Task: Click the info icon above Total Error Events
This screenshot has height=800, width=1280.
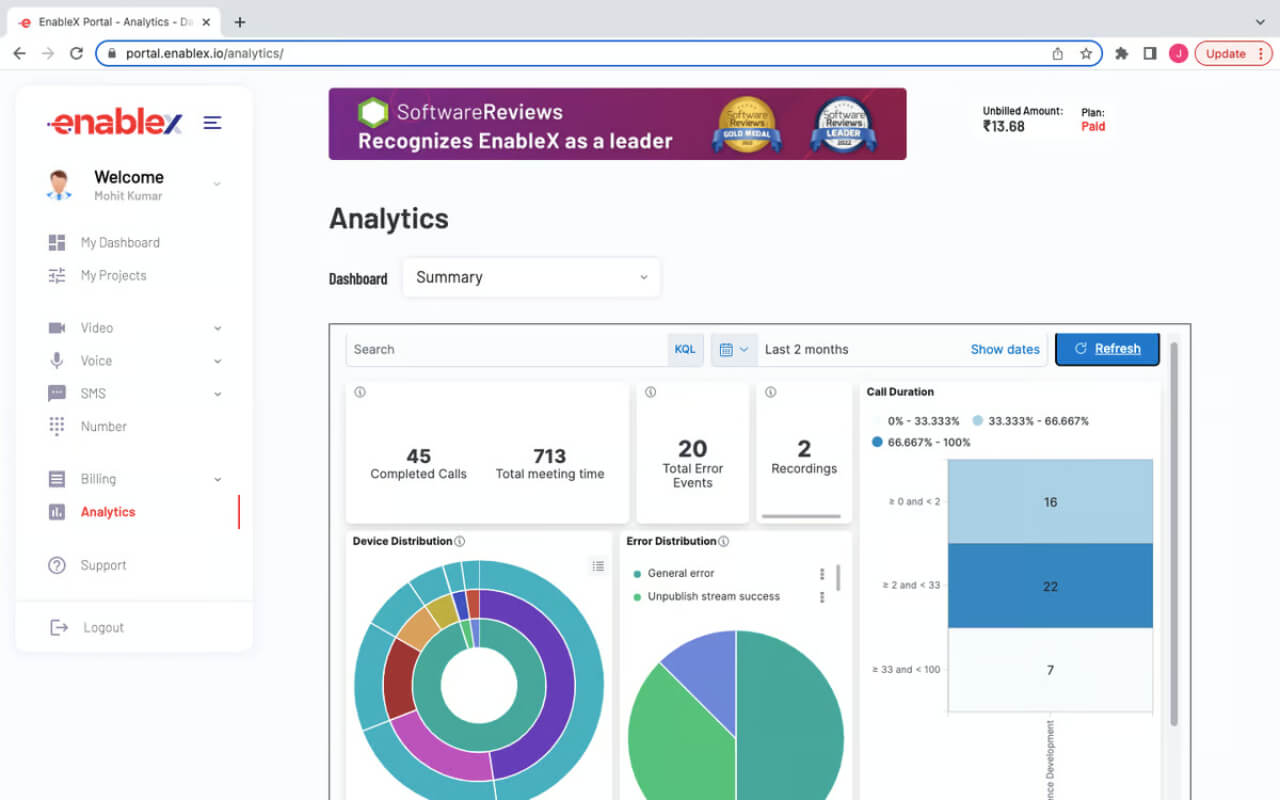Action: click(x=650, y=392)
